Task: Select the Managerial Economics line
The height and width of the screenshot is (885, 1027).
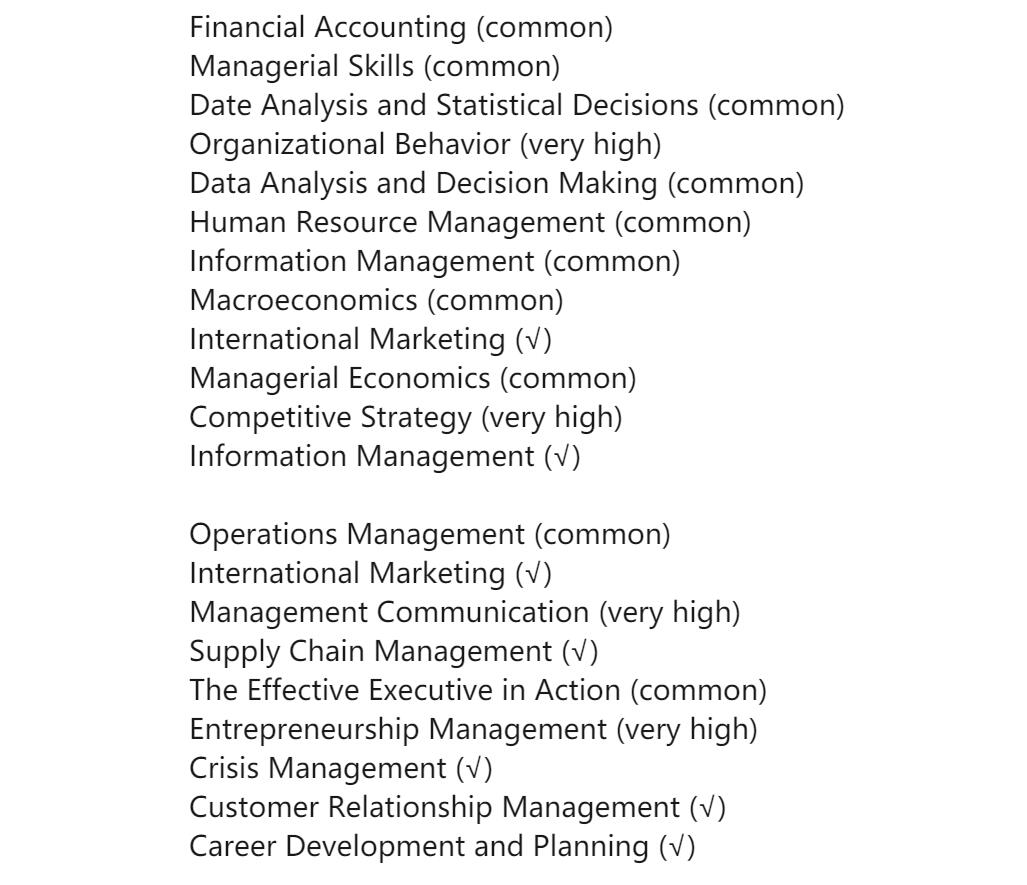Action: pyautogui.click(x=412, y=378)
